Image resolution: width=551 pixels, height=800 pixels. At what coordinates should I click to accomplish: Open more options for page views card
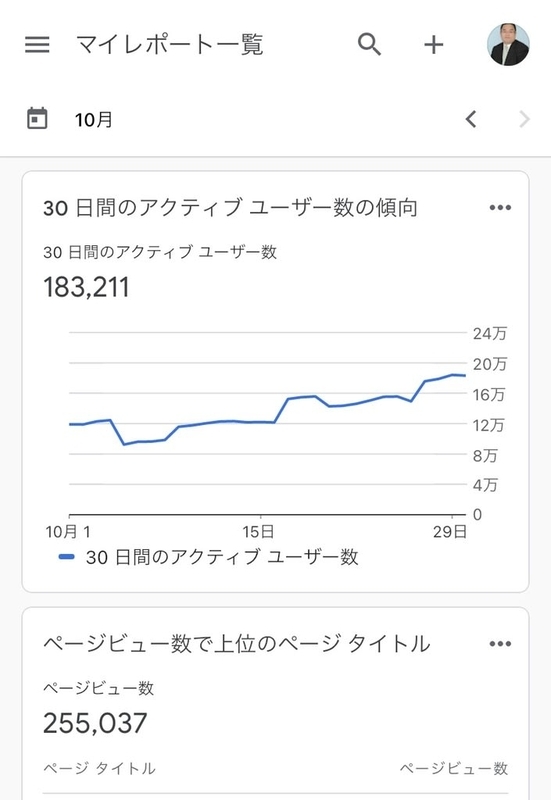[500, 644]
